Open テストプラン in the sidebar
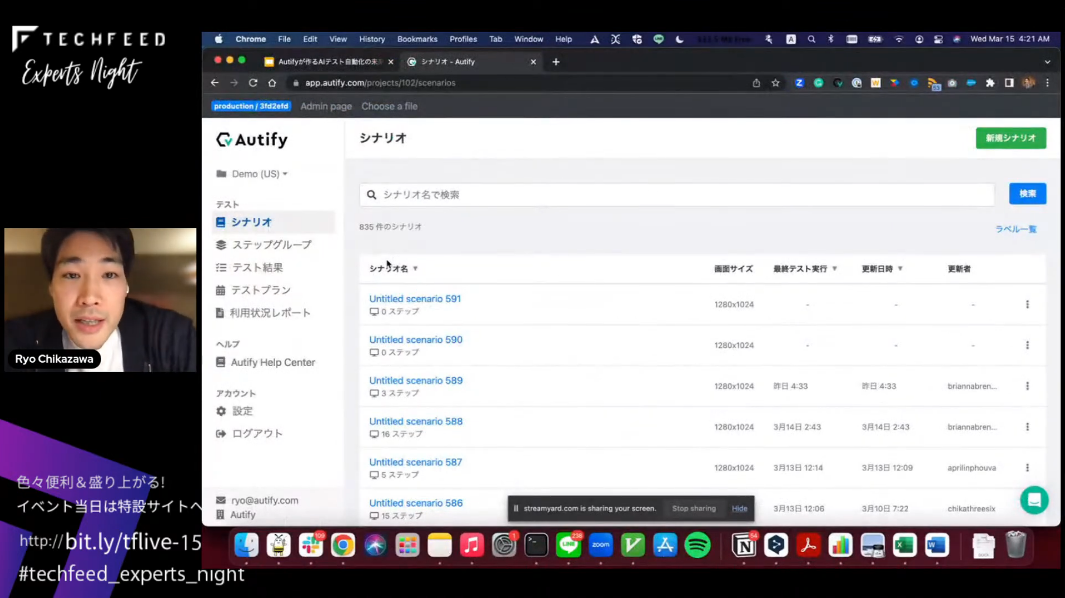Screen dimensions: 1065x598 pos(253,290)
